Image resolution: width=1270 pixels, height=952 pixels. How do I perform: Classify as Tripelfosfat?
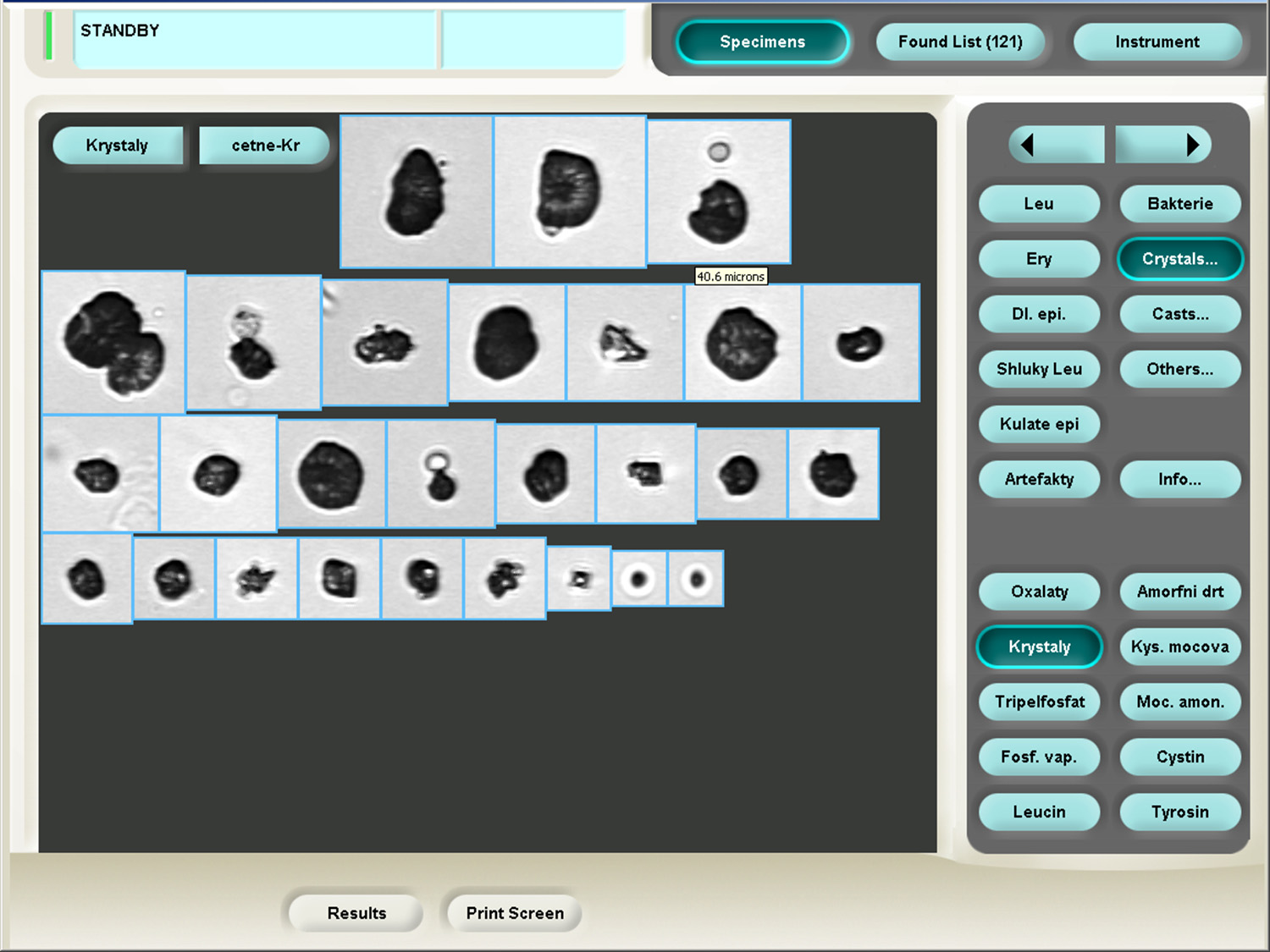(x=1039, y=702)
